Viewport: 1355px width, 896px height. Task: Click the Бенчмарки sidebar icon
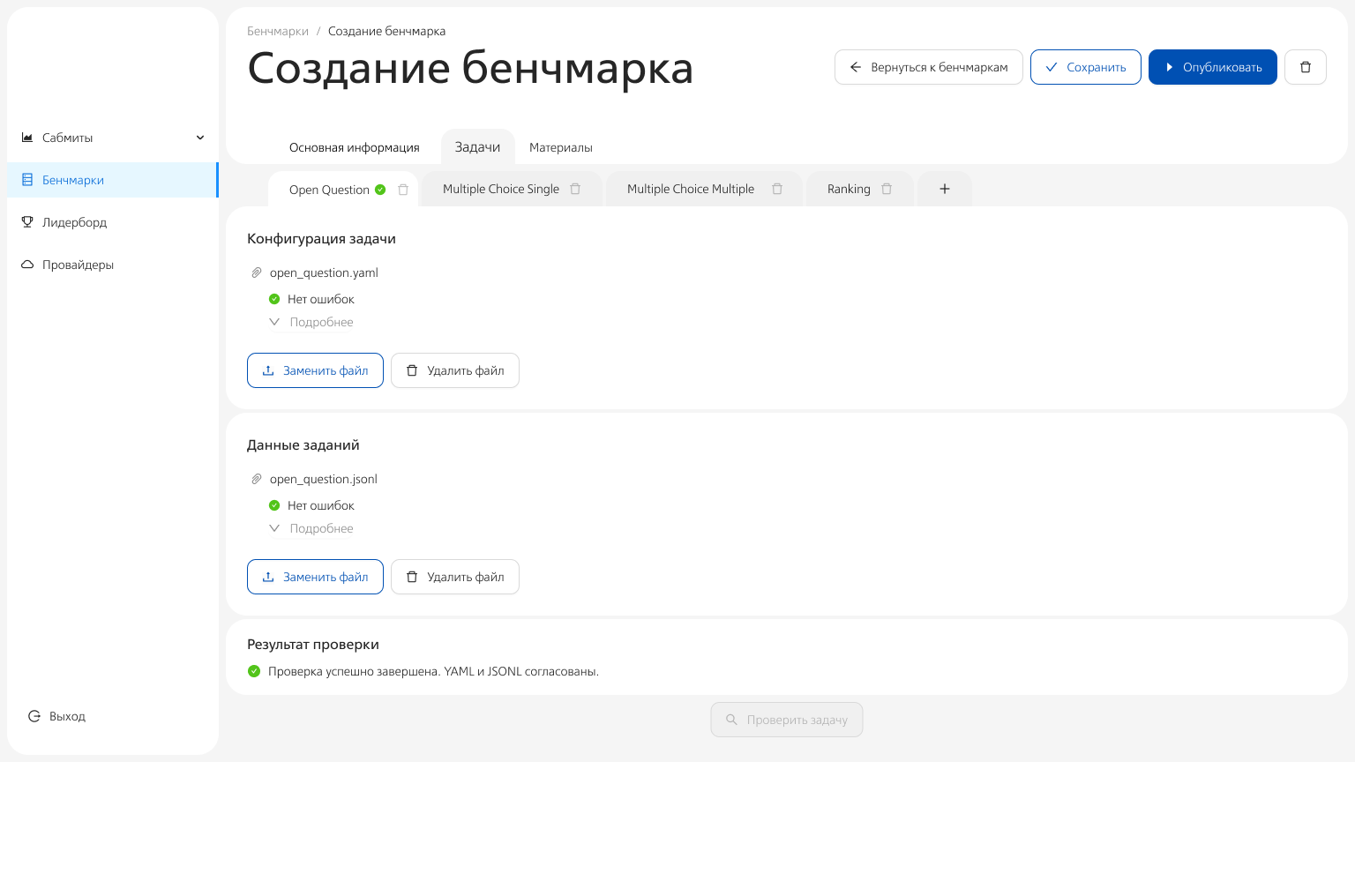click(x=27, y=180)
